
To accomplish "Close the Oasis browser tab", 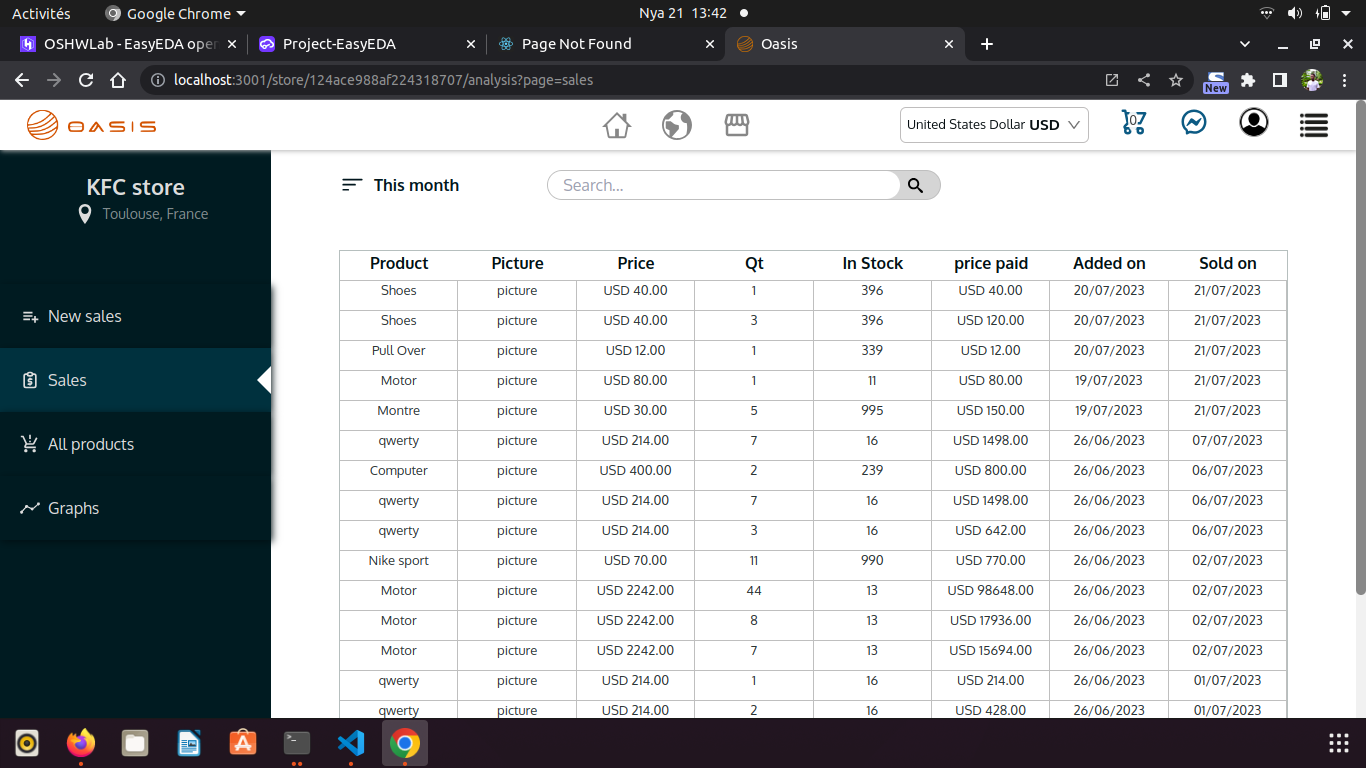I will tap(950, 44).
